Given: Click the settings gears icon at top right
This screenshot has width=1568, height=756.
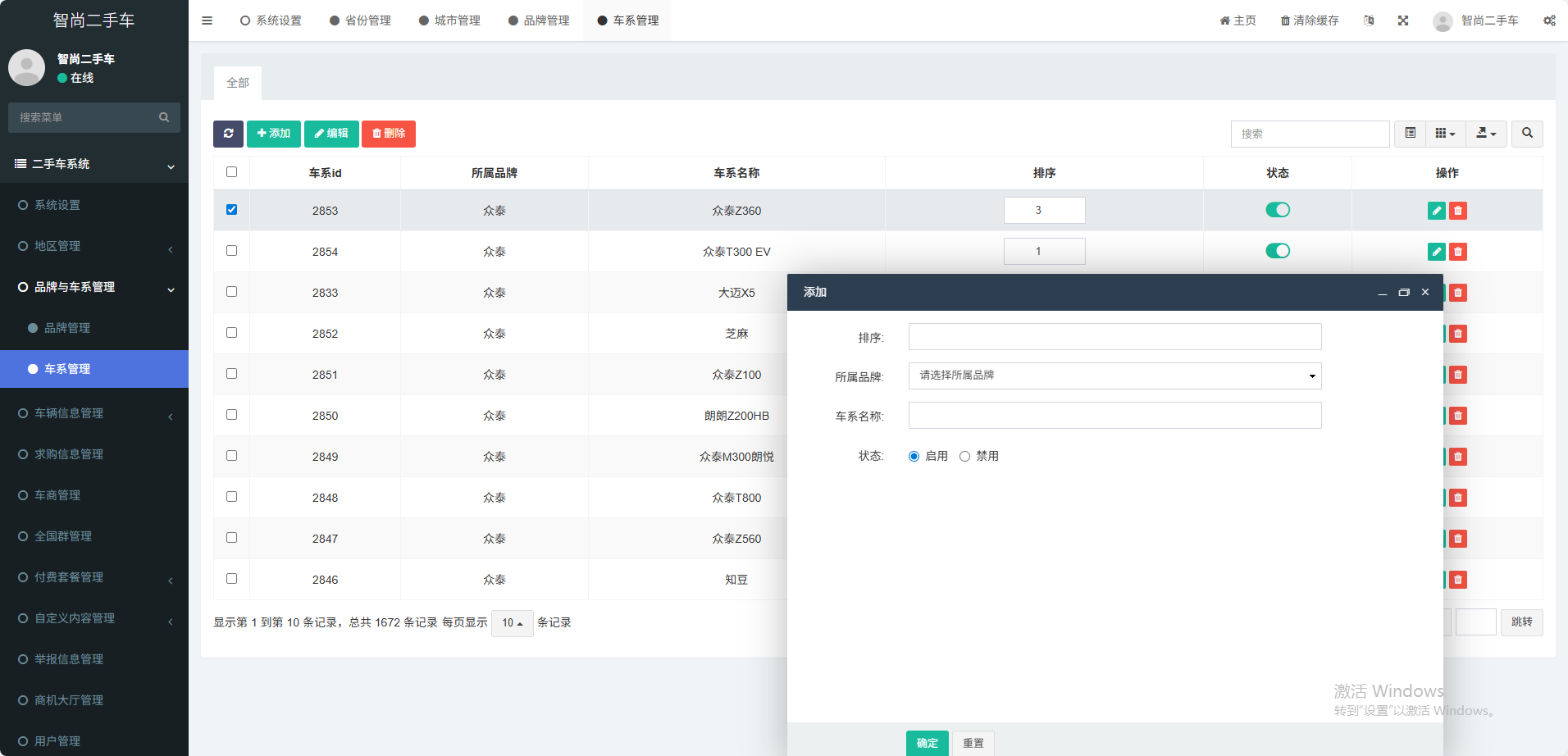Looking at the screenshot, I should tap(1549, 20).
